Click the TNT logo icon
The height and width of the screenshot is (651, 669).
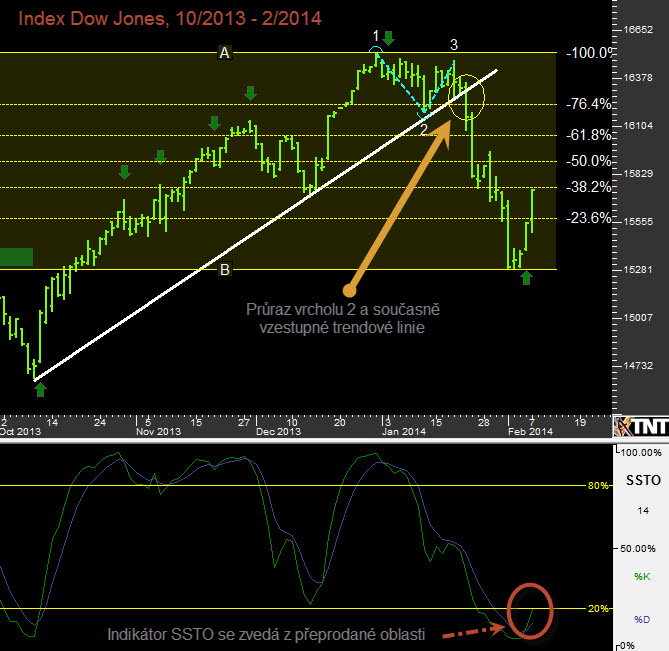coord(640,426)
